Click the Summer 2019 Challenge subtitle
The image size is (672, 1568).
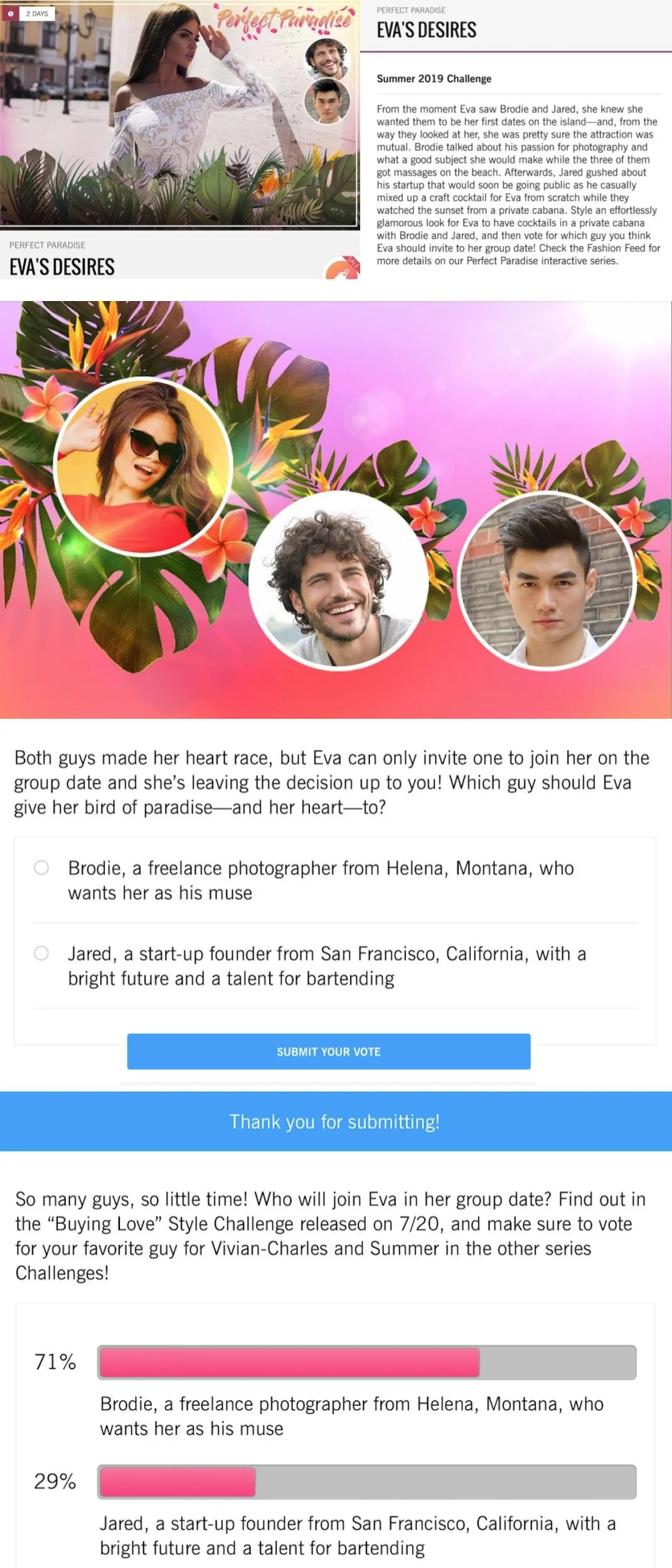(x=434, y=78)
